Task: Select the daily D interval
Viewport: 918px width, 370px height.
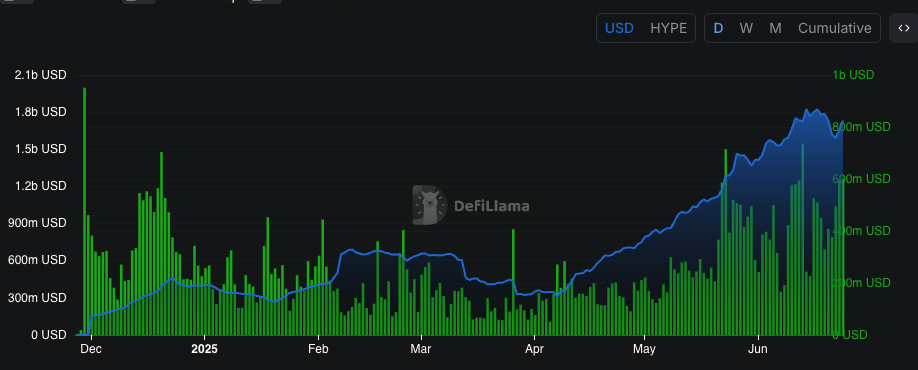Action: 718,28
